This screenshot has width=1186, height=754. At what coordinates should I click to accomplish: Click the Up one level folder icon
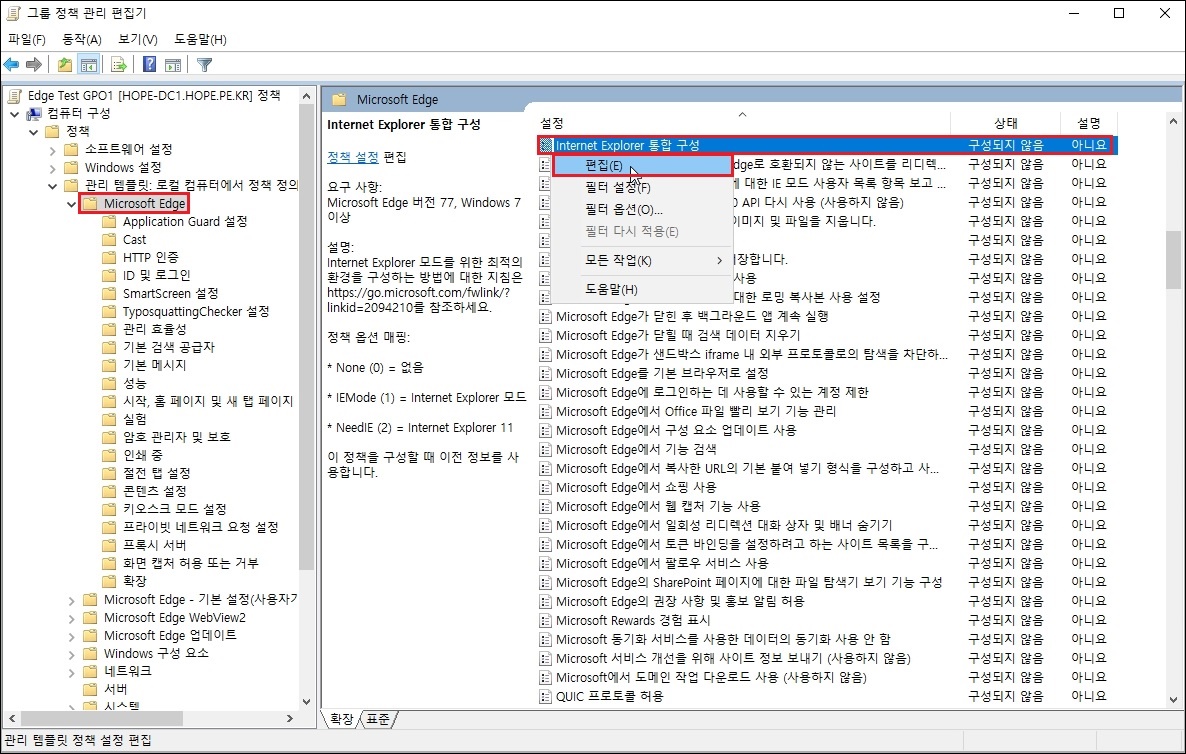(65, 65)
